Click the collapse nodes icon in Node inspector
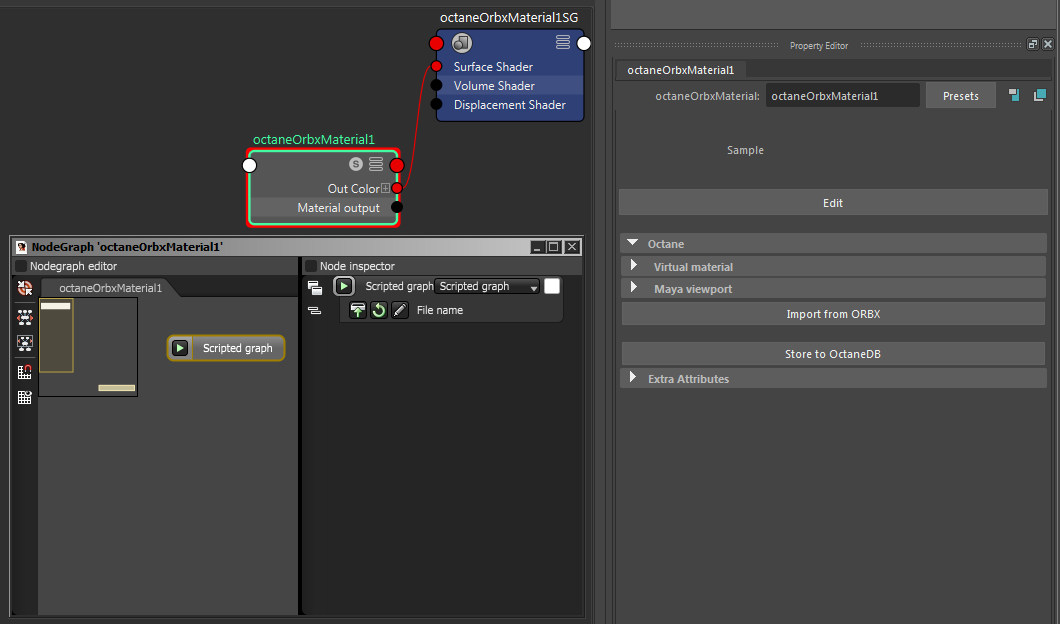 click(314, 310)
